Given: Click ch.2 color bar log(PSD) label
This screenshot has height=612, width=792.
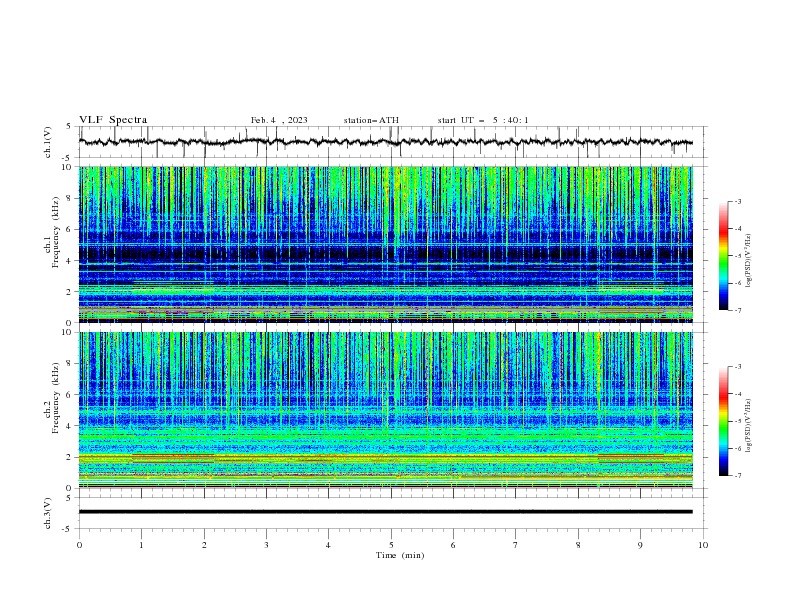Looking at the screenshot, I should click(x=749, y=426).
